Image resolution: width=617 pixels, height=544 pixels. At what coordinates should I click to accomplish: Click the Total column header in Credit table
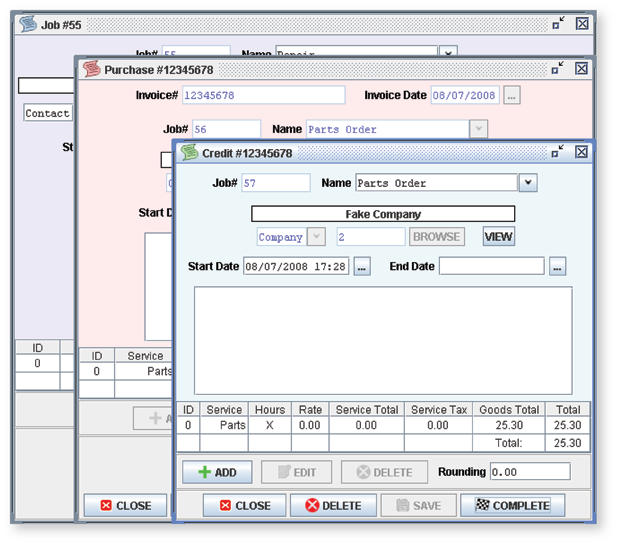tap(568, 410)
